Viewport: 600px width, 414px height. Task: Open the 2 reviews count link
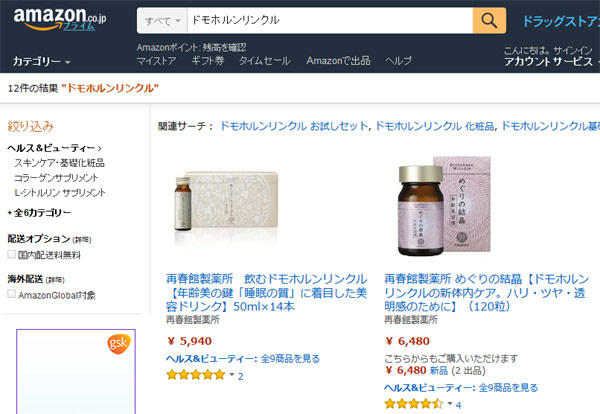pos(240,377)
